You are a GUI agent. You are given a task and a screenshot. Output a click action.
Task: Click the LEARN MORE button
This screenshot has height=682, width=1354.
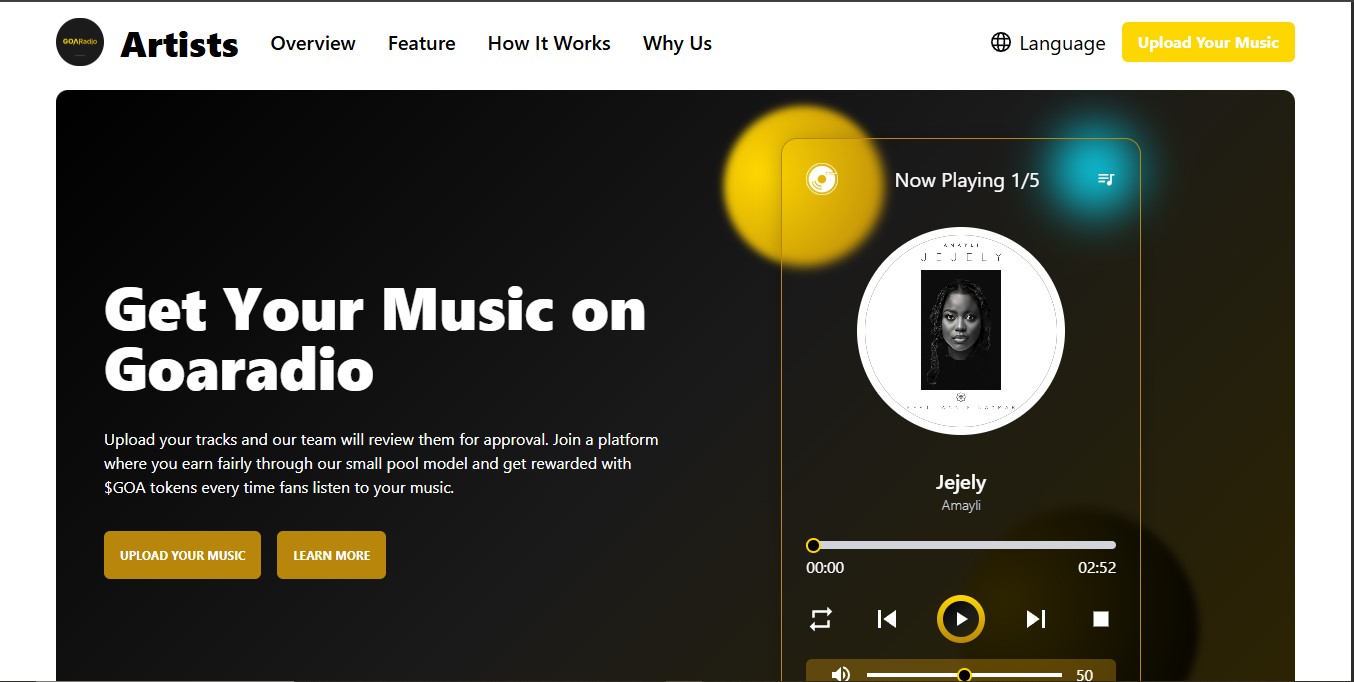click(x=331, y=555)
